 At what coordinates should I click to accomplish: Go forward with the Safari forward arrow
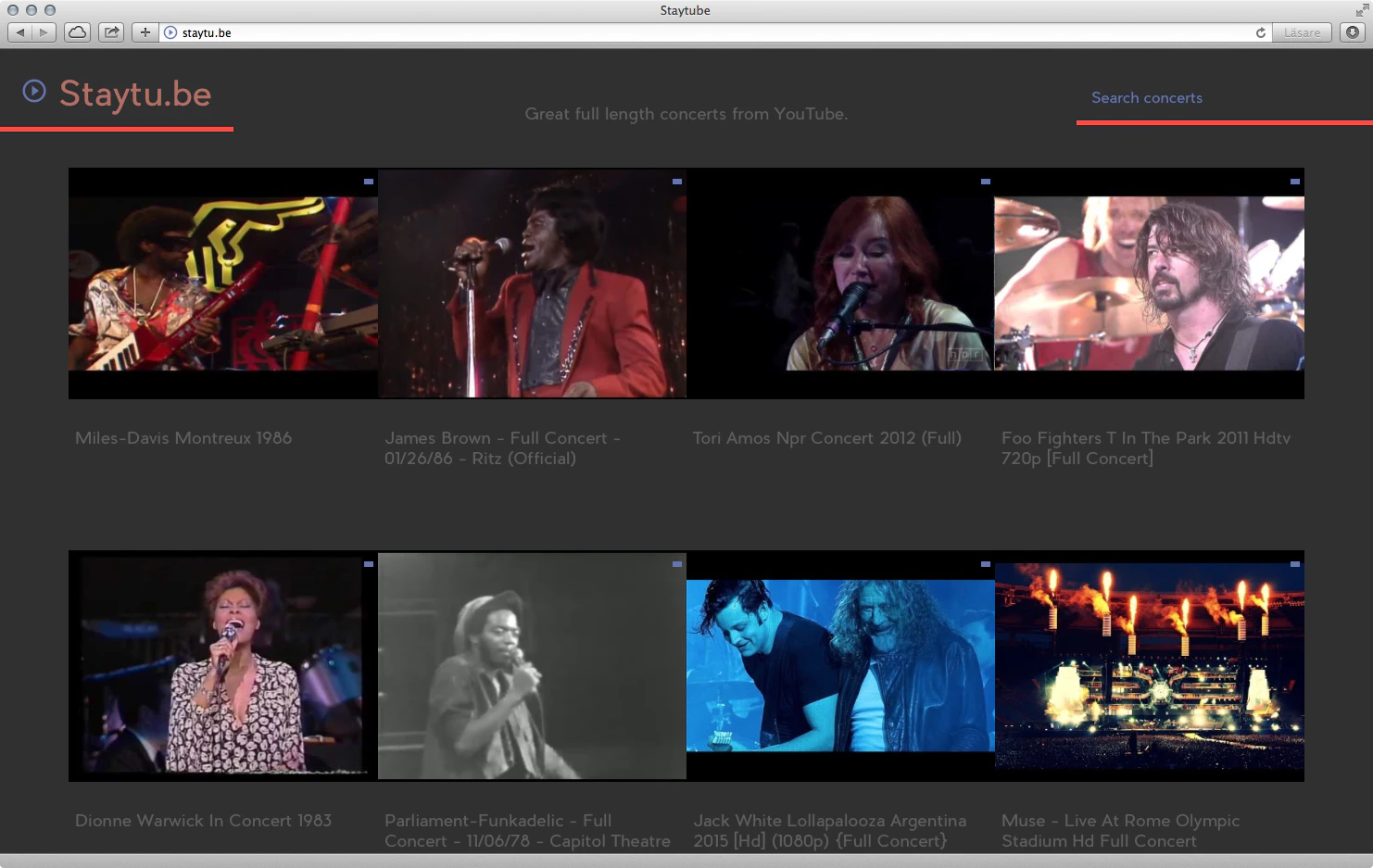coord(44,32)
